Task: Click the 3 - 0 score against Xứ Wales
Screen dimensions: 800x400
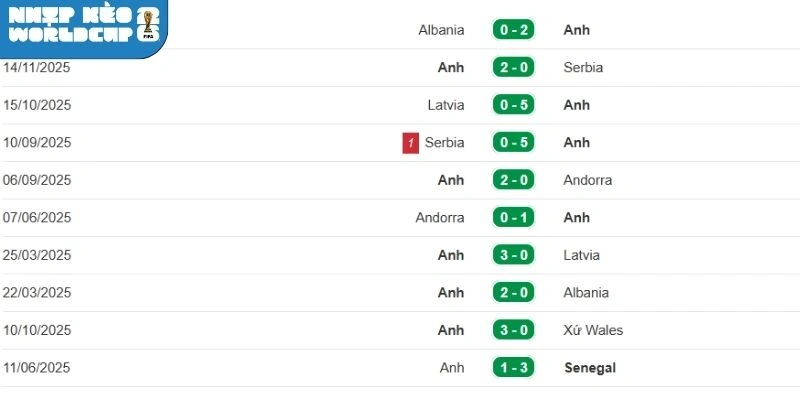Action: (x=514, y=330)
